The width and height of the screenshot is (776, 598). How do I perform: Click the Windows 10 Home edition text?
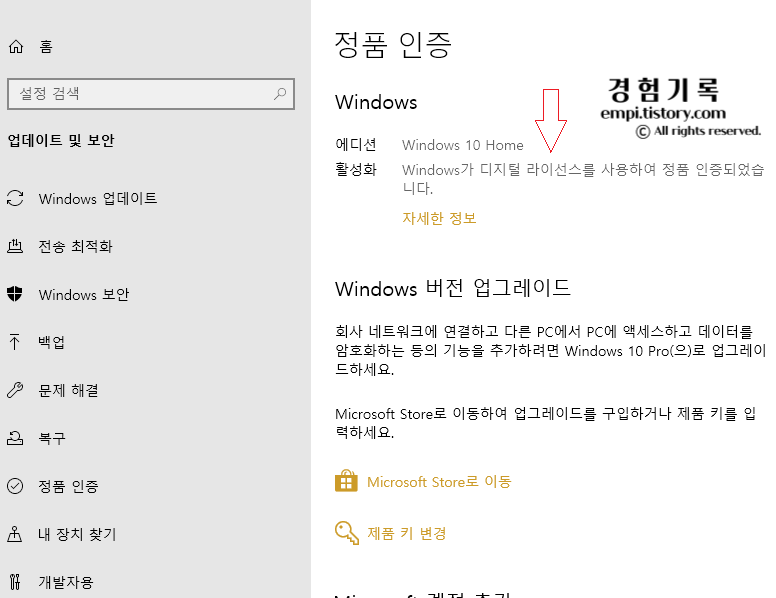pyautogui.click(x=462, y=145)
